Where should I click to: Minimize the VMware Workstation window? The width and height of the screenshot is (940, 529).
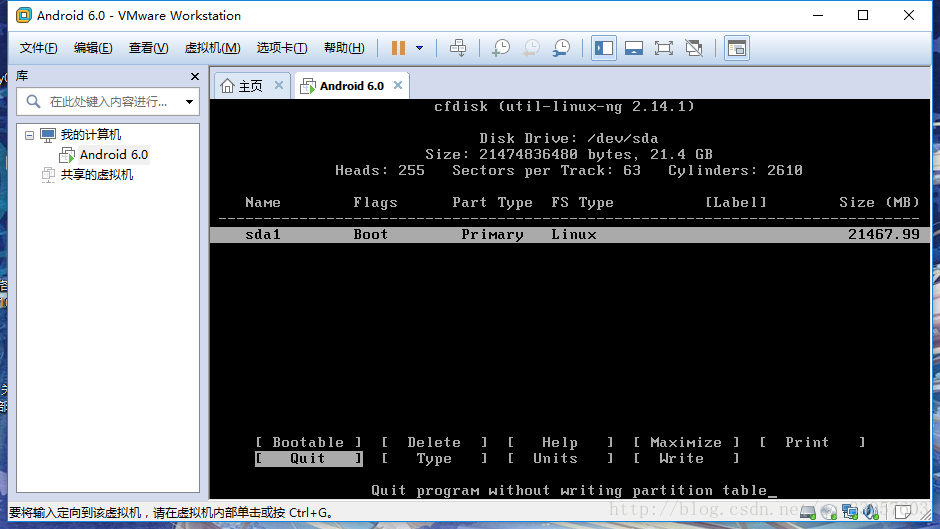coord(818,15)
